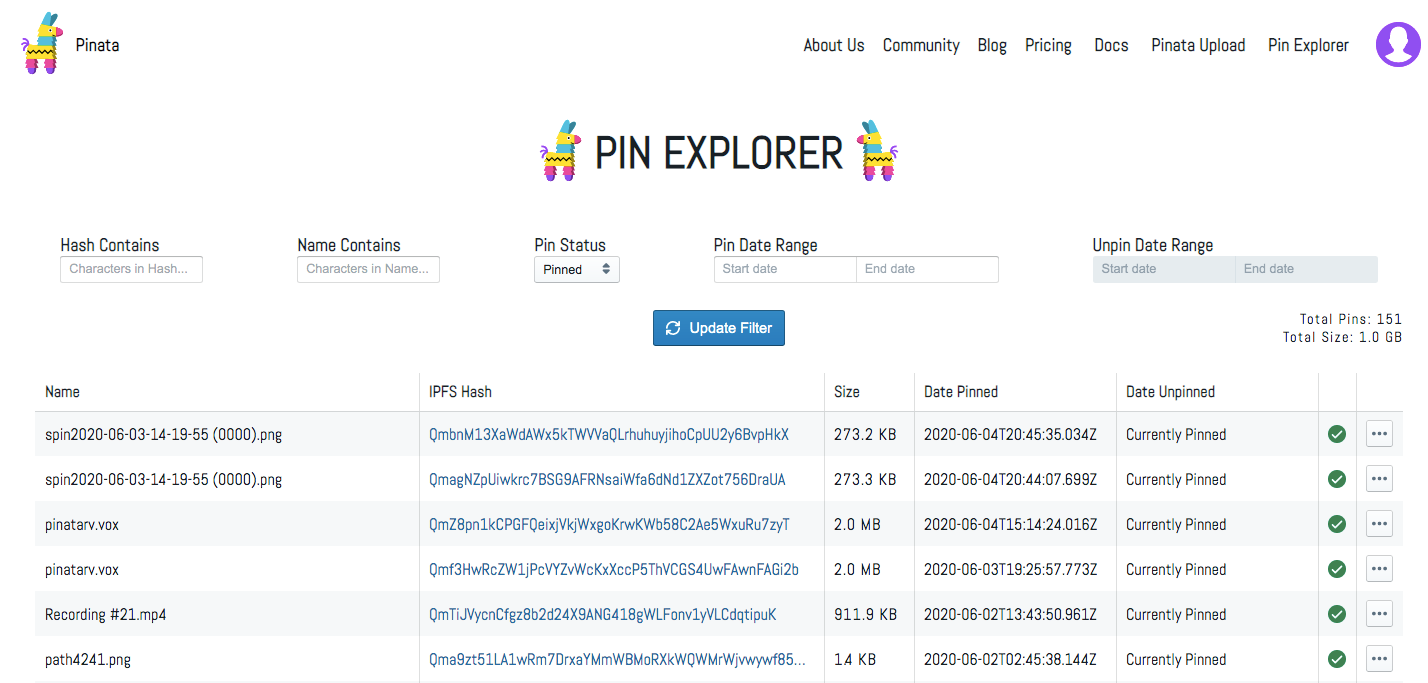The image size is (1428, 683).
Task: Click Unpin Date Range end date field
Action: tap(1306, 269)
